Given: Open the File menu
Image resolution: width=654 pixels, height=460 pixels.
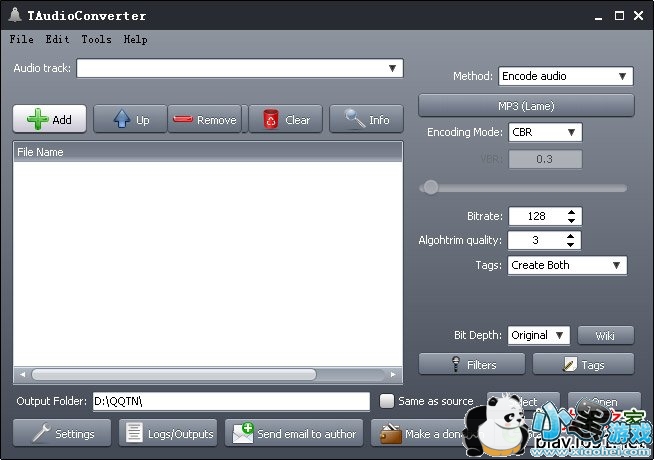Looking at the screenshot, I should click(x=22, y=39).
